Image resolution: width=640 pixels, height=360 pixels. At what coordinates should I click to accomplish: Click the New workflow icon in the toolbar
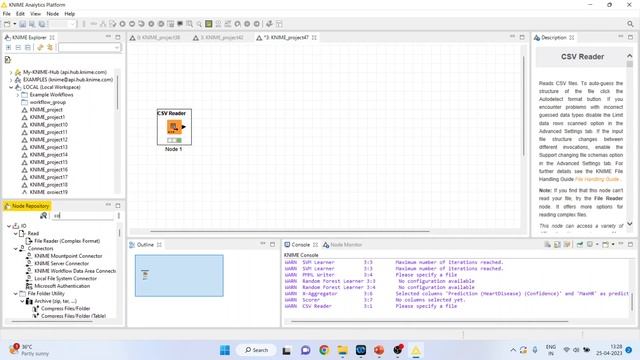pos(7,24)
